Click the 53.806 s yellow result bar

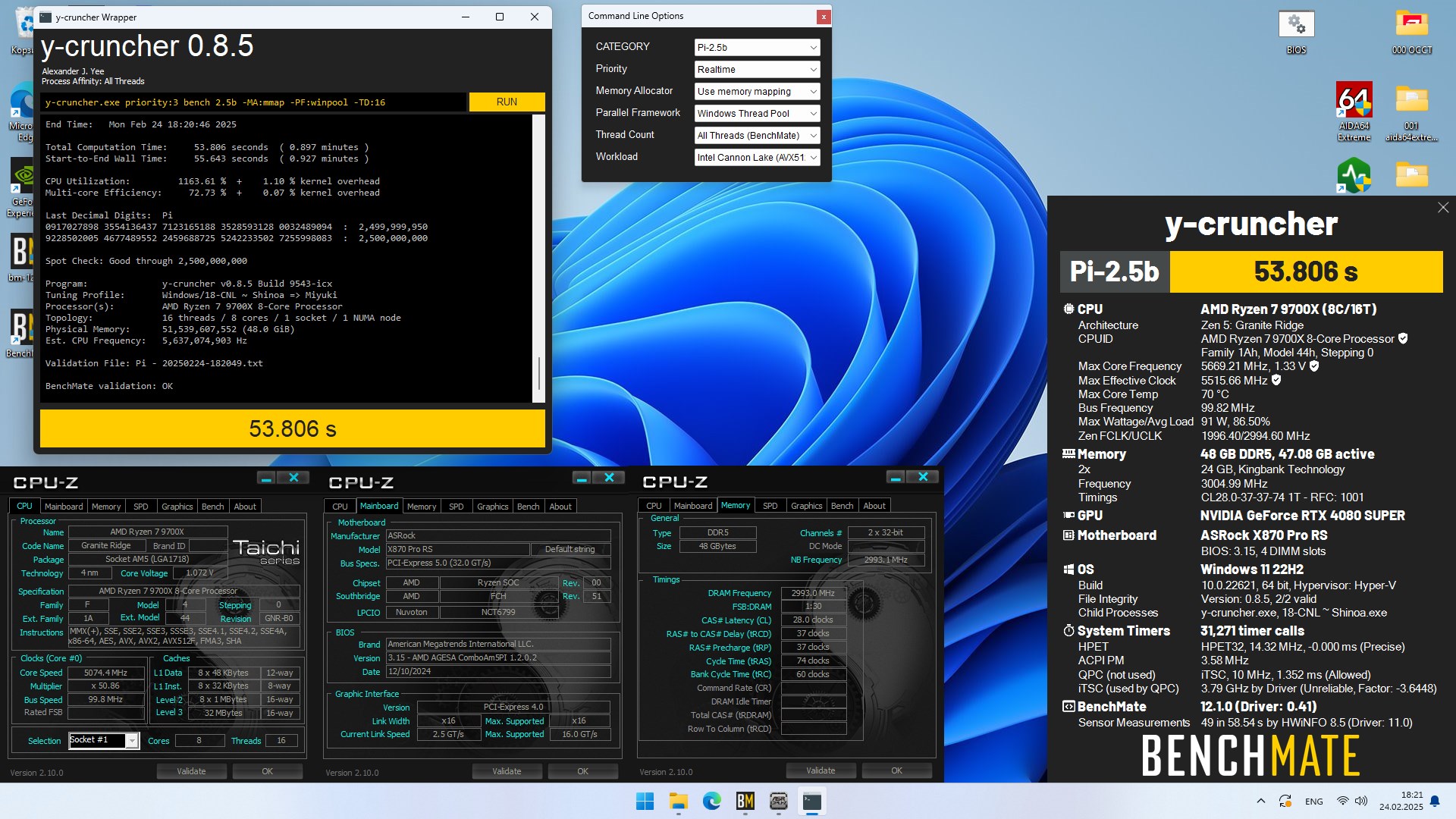(293, 428)
